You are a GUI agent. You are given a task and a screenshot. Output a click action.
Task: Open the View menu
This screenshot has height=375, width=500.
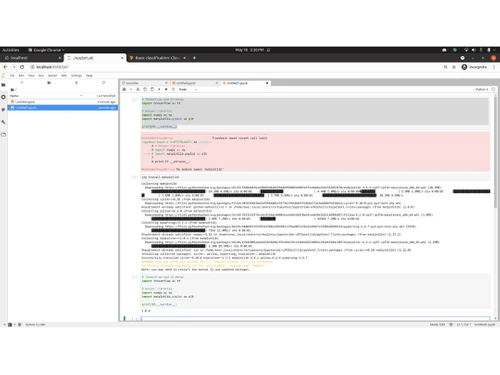(31, 76)
